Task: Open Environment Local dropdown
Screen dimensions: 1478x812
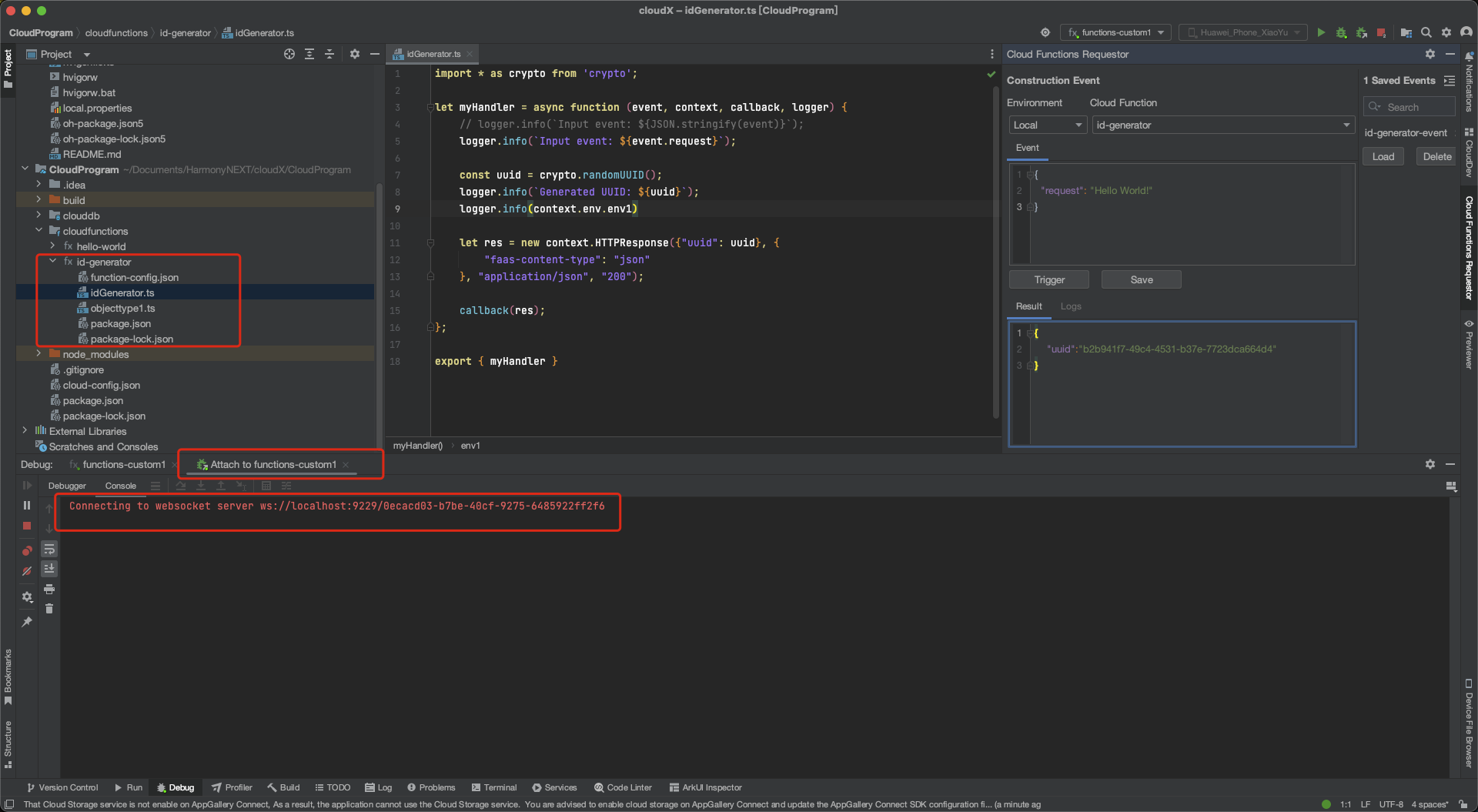Action: 1048,125
